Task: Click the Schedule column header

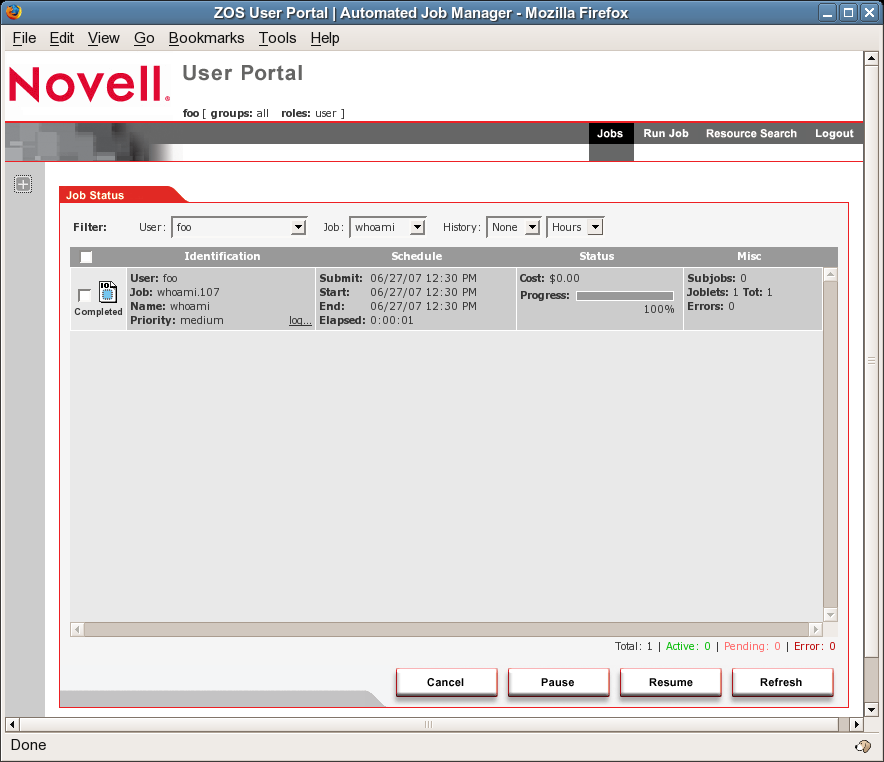Action: coord(417,256)
